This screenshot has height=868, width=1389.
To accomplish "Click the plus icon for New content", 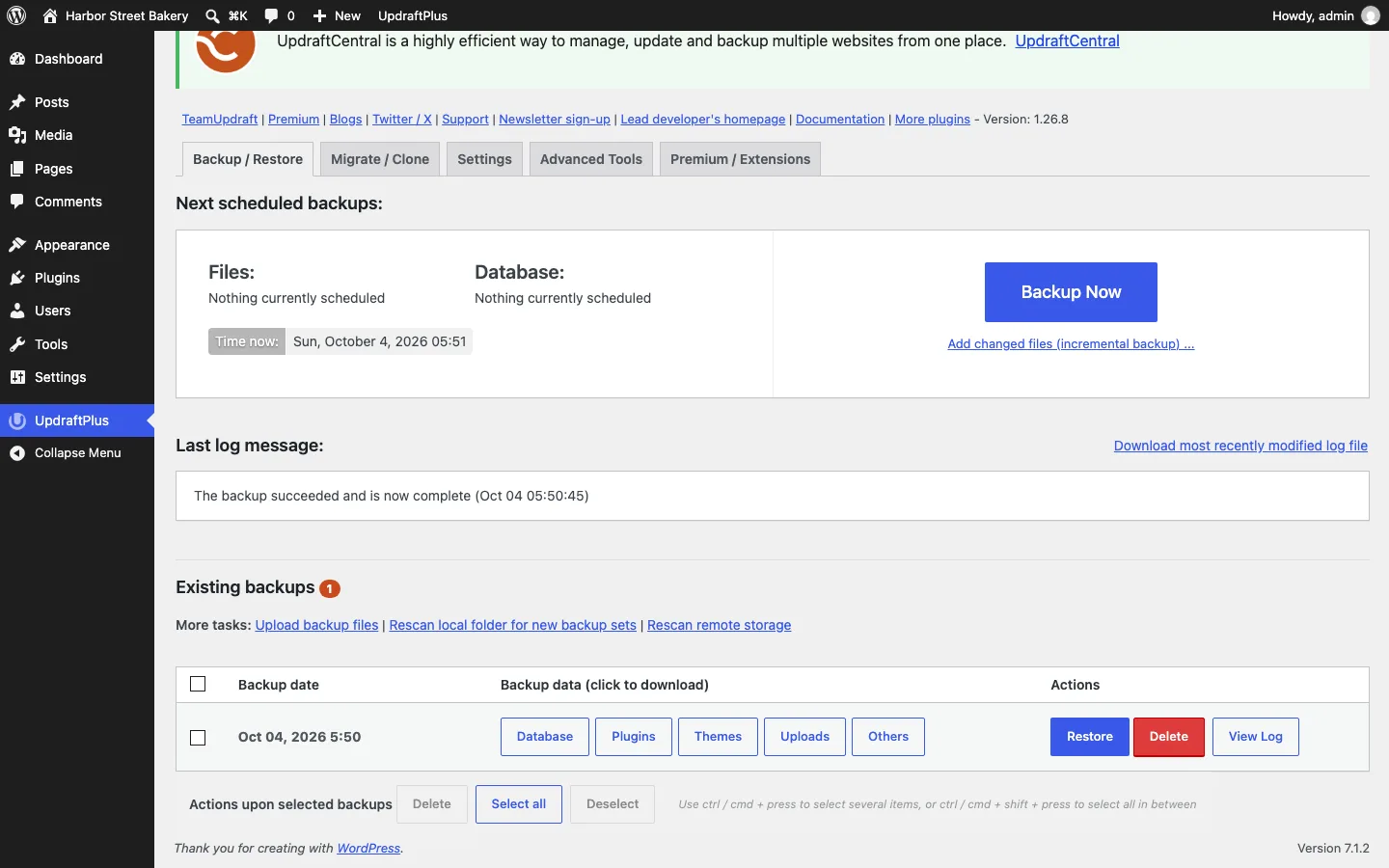I will pyautogui.click(x=320, y=15).
